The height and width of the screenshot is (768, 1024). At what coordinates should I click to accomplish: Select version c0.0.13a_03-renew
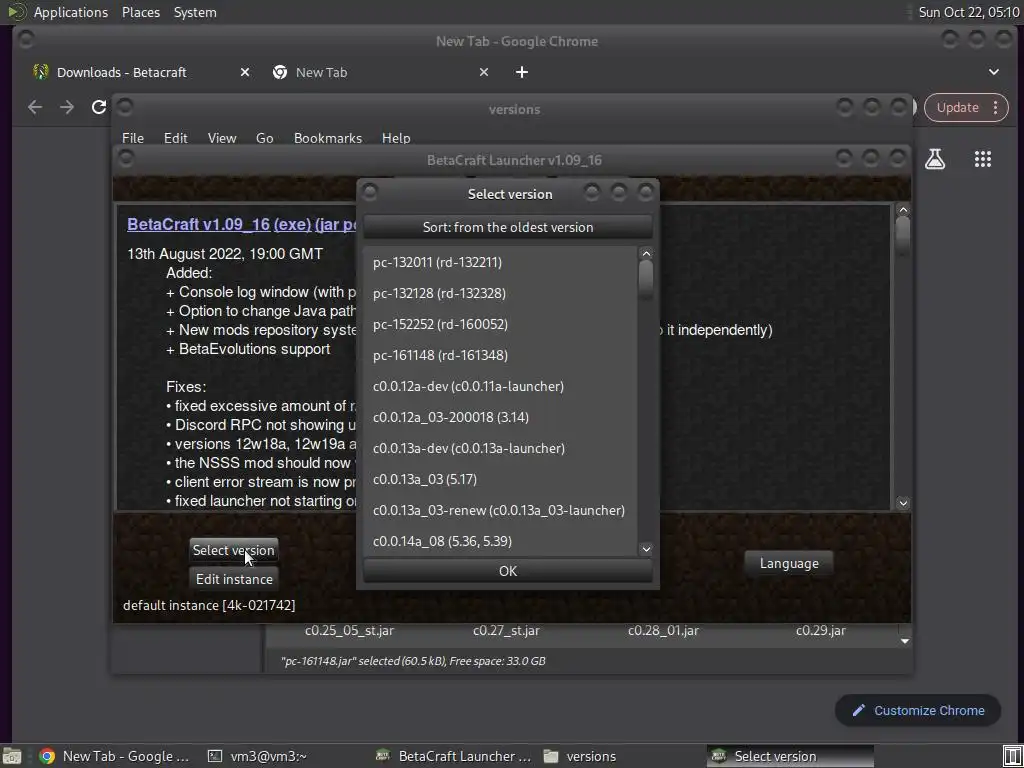click(500, 510)
